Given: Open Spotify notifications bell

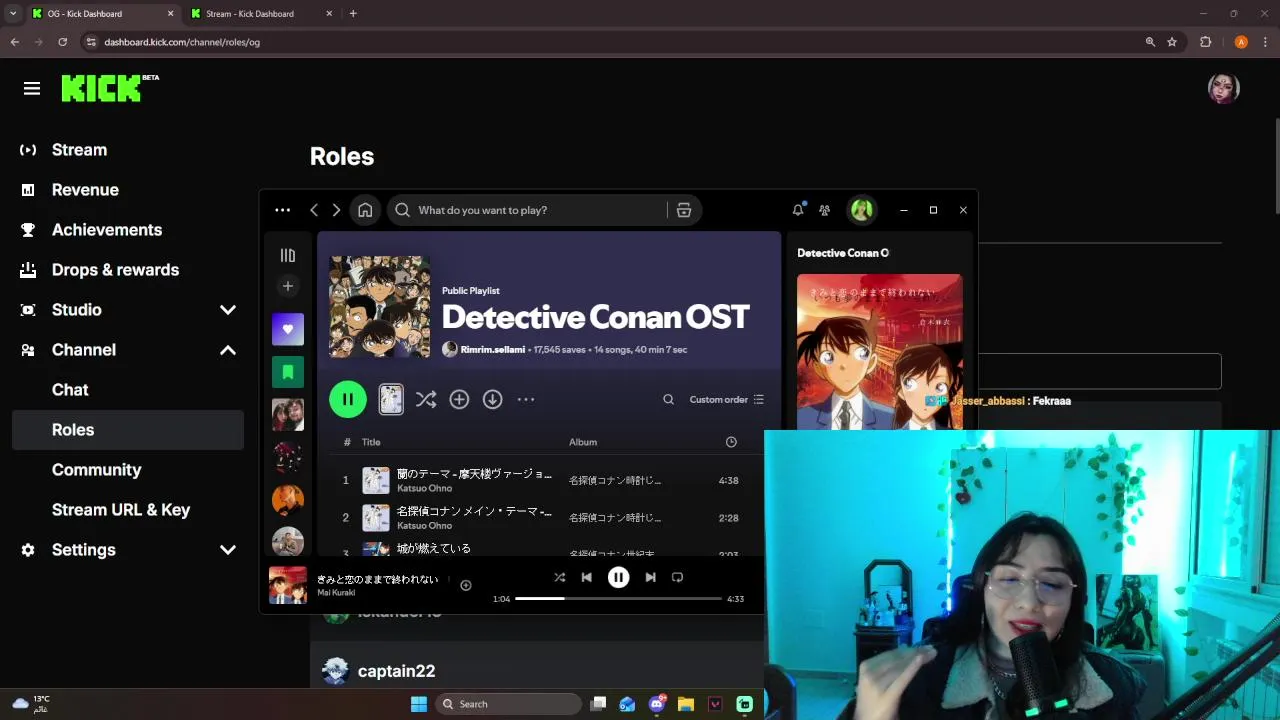Looking at the screenshot, I should [x=798, y=210].
